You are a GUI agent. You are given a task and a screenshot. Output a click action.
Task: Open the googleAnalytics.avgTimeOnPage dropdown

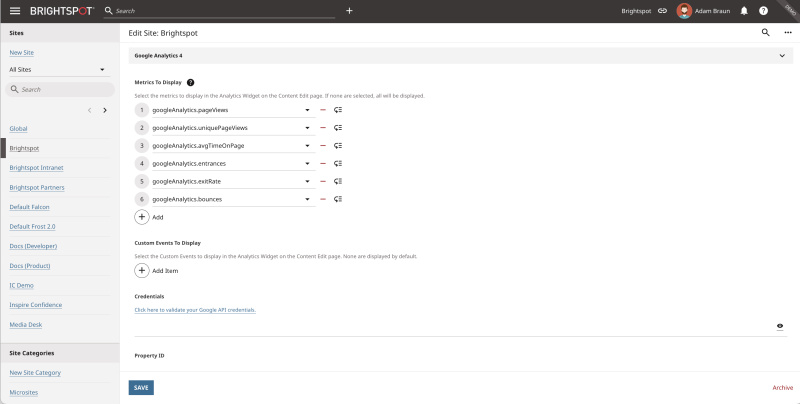pyautogui.click(x=233, y=145)
